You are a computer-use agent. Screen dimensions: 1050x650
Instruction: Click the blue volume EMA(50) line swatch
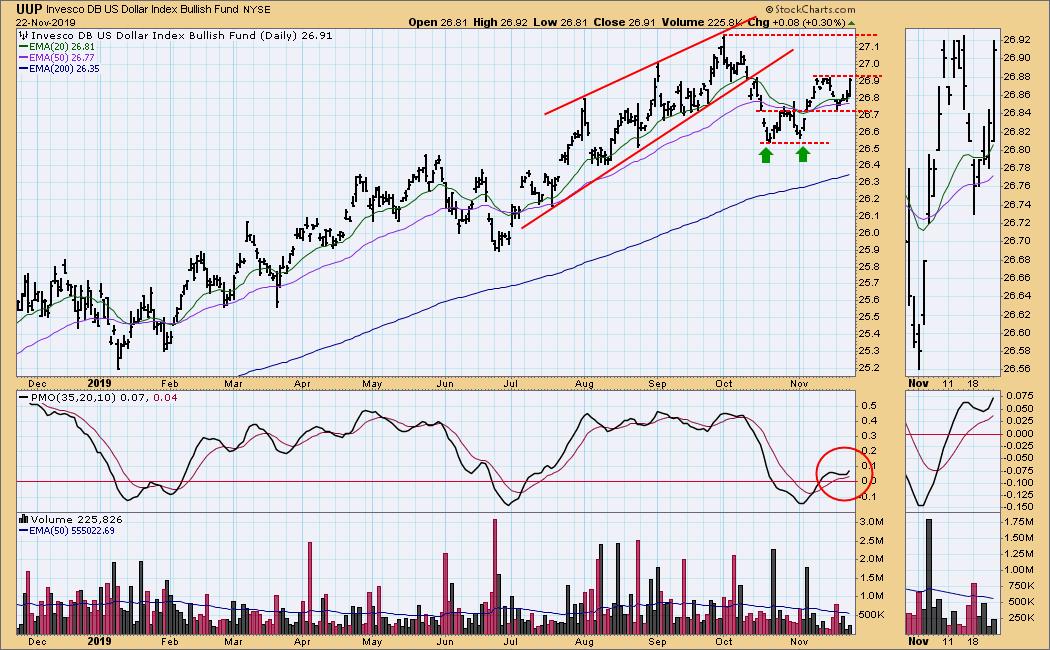[x=23, y=530]
